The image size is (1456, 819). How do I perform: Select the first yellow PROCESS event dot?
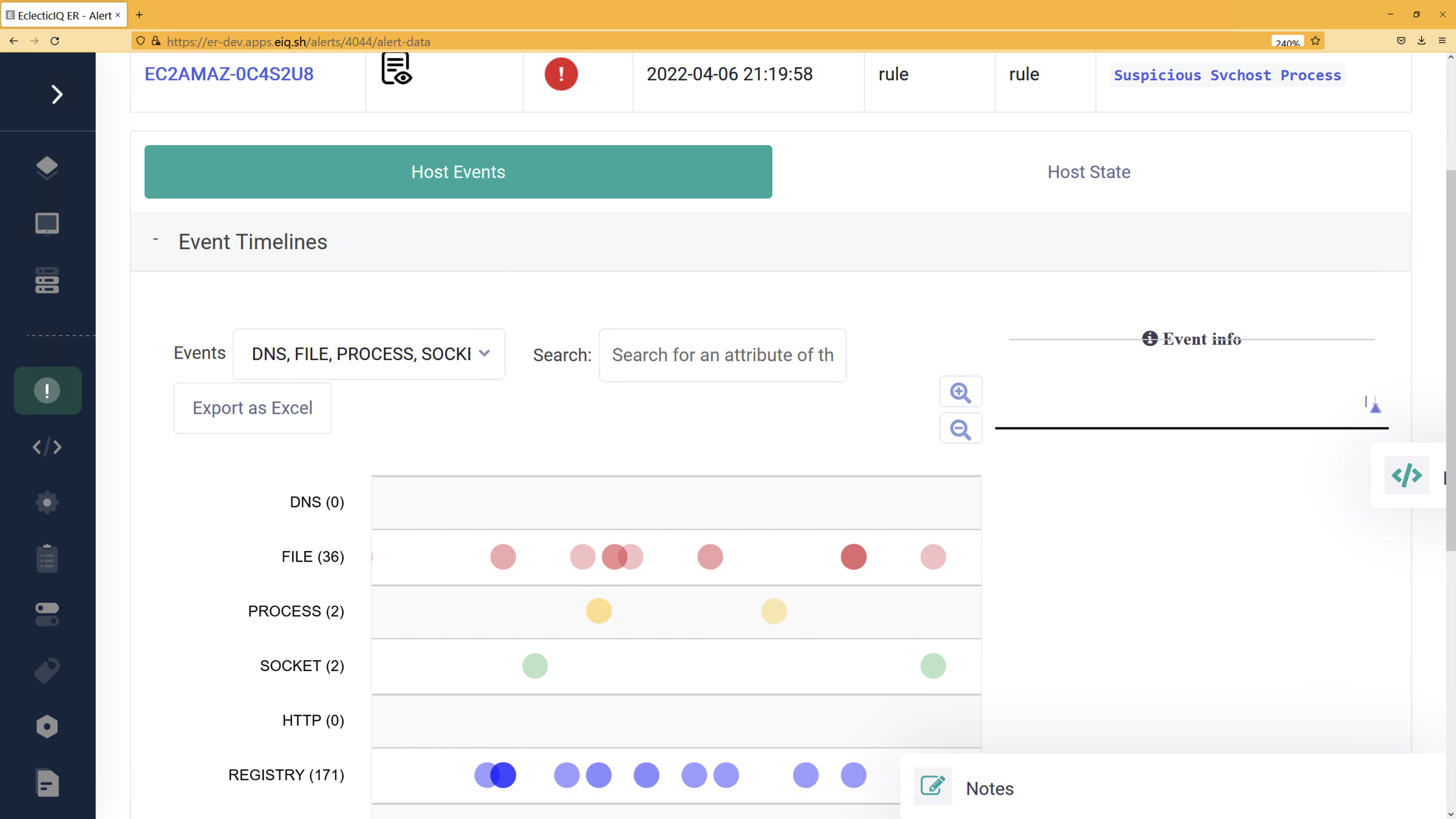coord(598,611)
